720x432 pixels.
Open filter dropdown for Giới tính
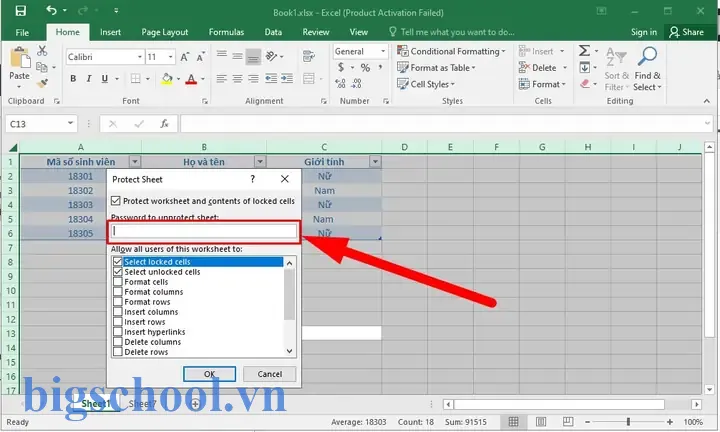tap(375, 162)
